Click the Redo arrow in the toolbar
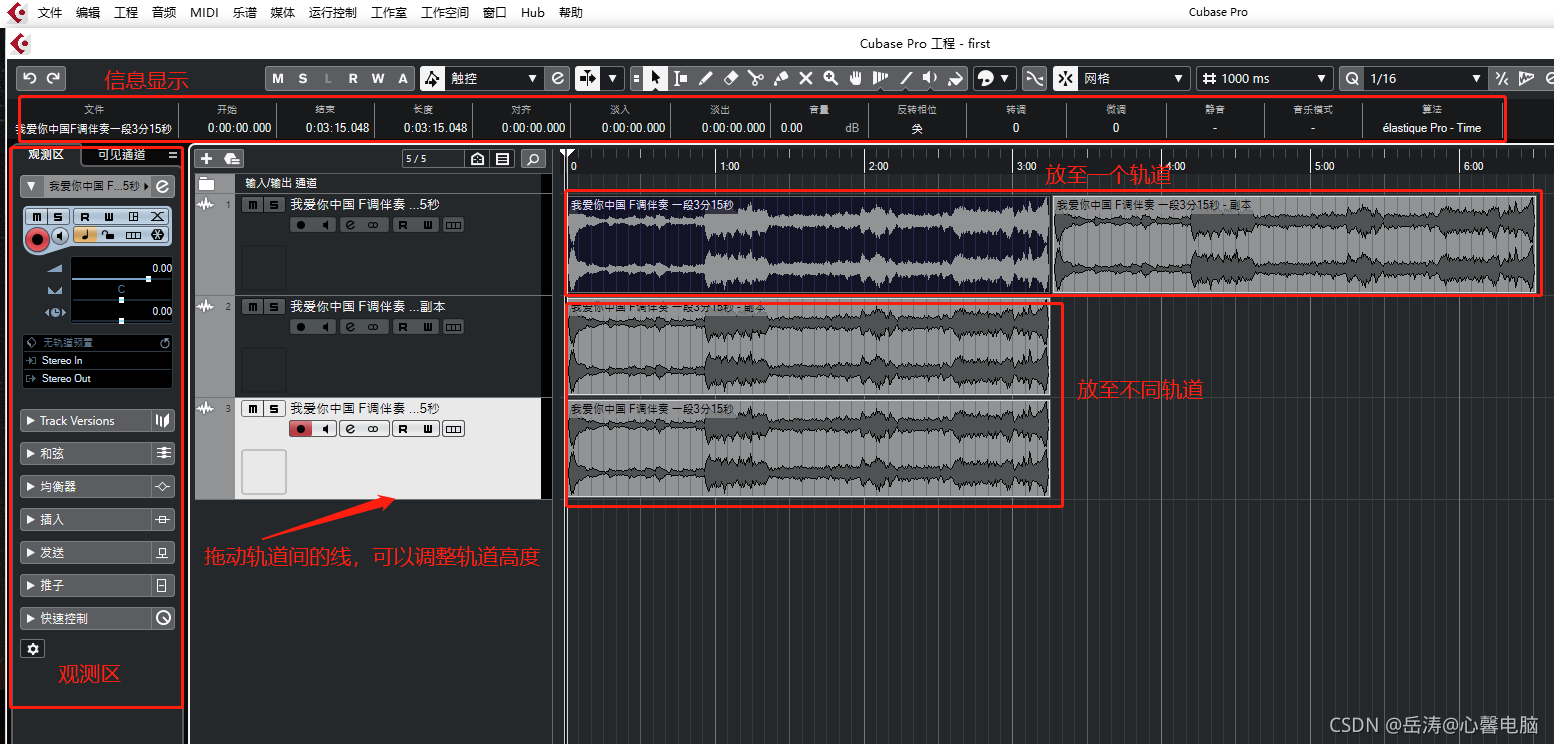Screen dimensions: 1554x744 (x=53, y=78)
